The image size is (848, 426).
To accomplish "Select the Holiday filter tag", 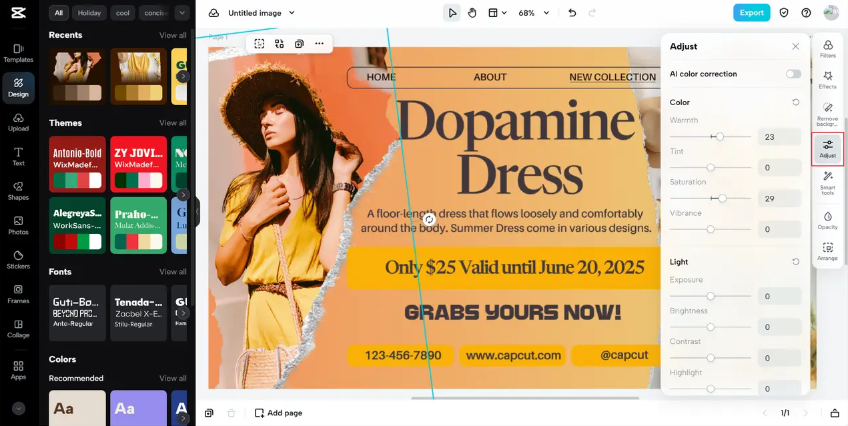I will (x=89, y=13).
